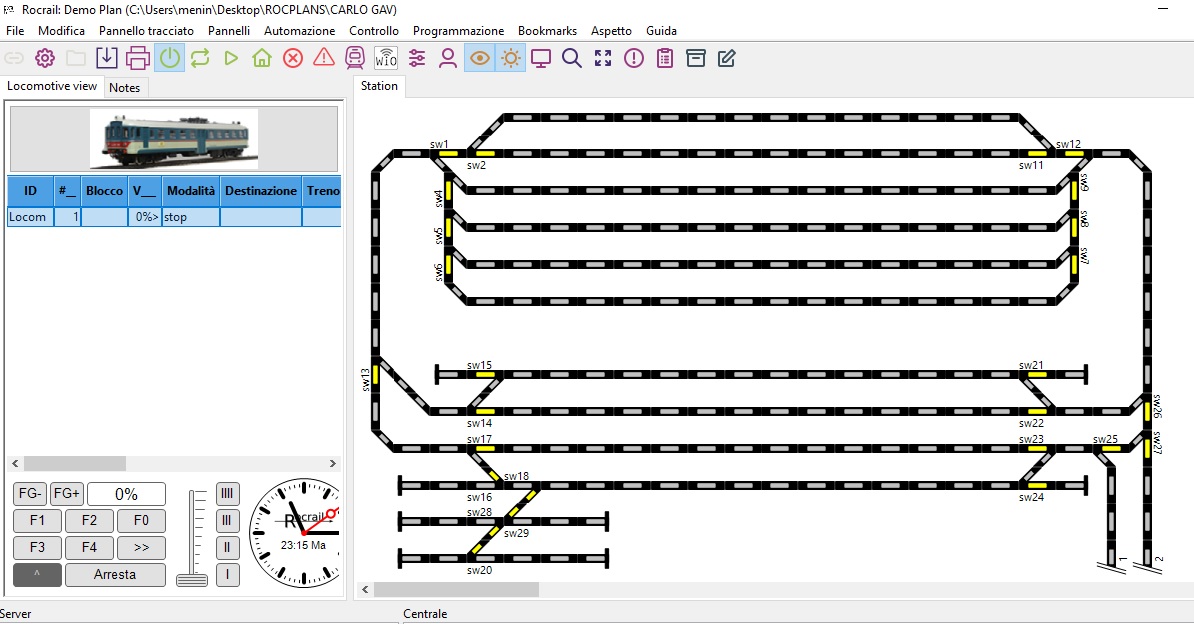The height and width of the screenshot is (624, 1194).
Task: Open the mixer sliders icon in toolbar
Action: tap(417, 58)
